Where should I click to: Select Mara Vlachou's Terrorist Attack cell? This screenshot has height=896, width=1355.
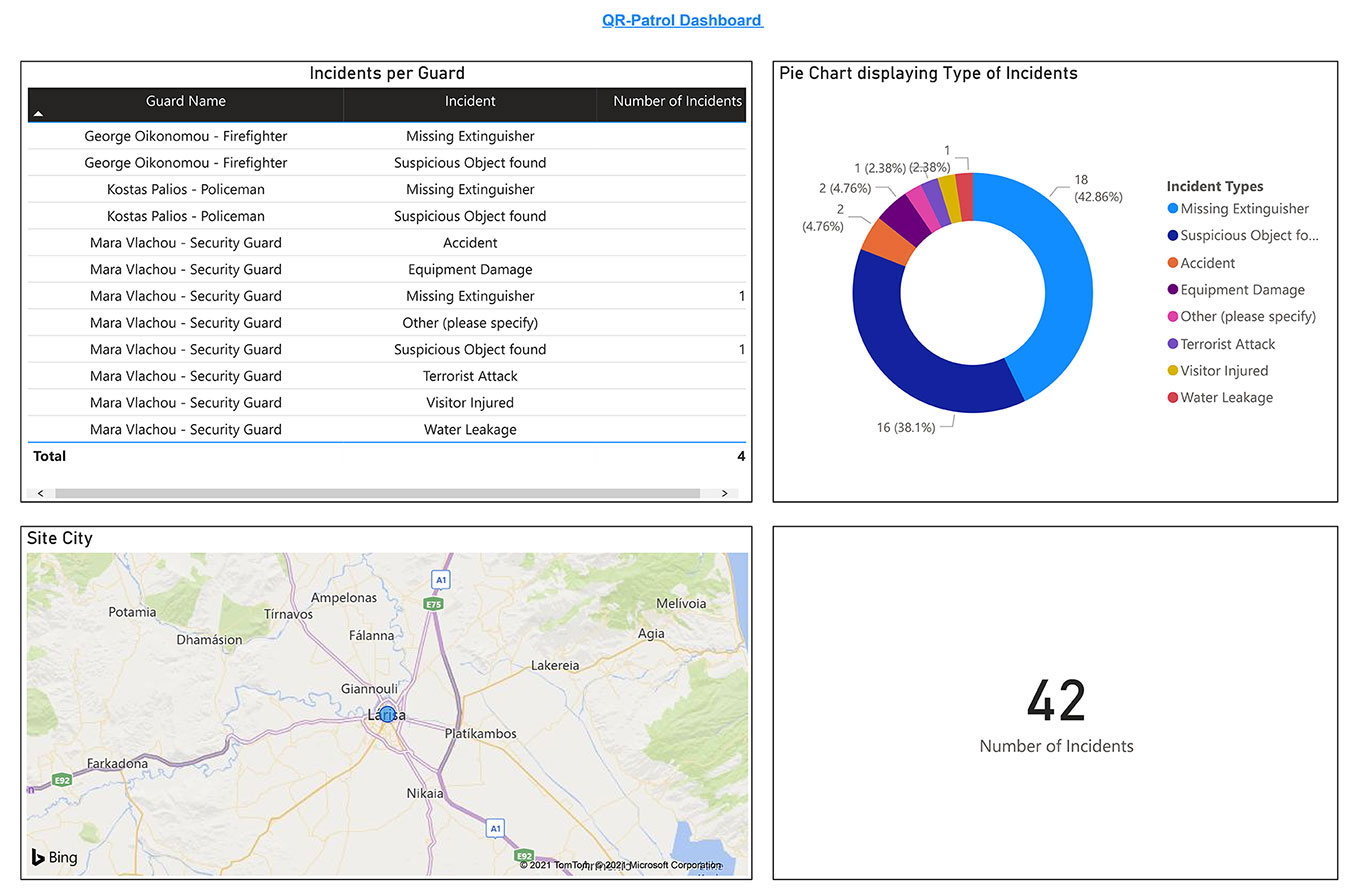[470, 376]
